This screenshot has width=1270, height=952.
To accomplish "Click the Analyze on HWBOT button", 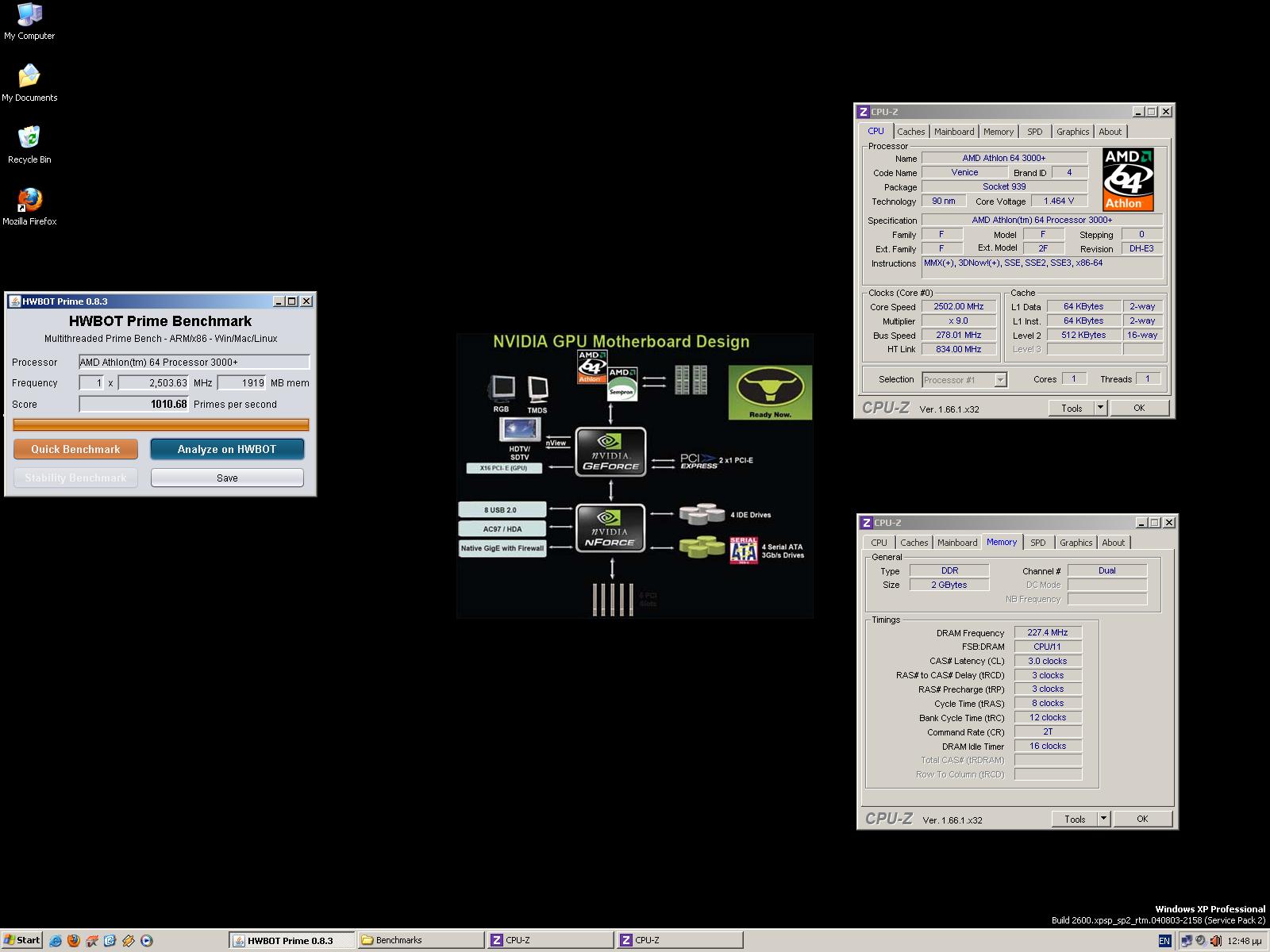I will 227,449.
